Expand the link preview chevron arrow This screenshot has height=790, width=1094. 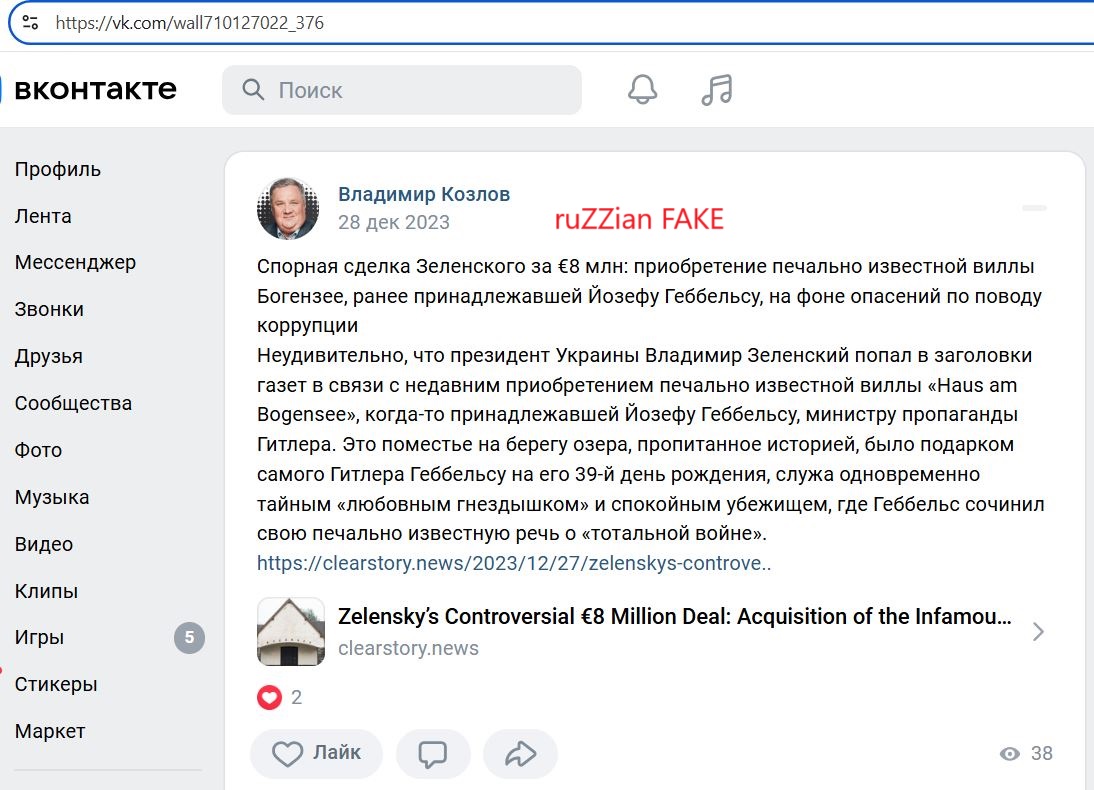click(x=1038, y=632)
